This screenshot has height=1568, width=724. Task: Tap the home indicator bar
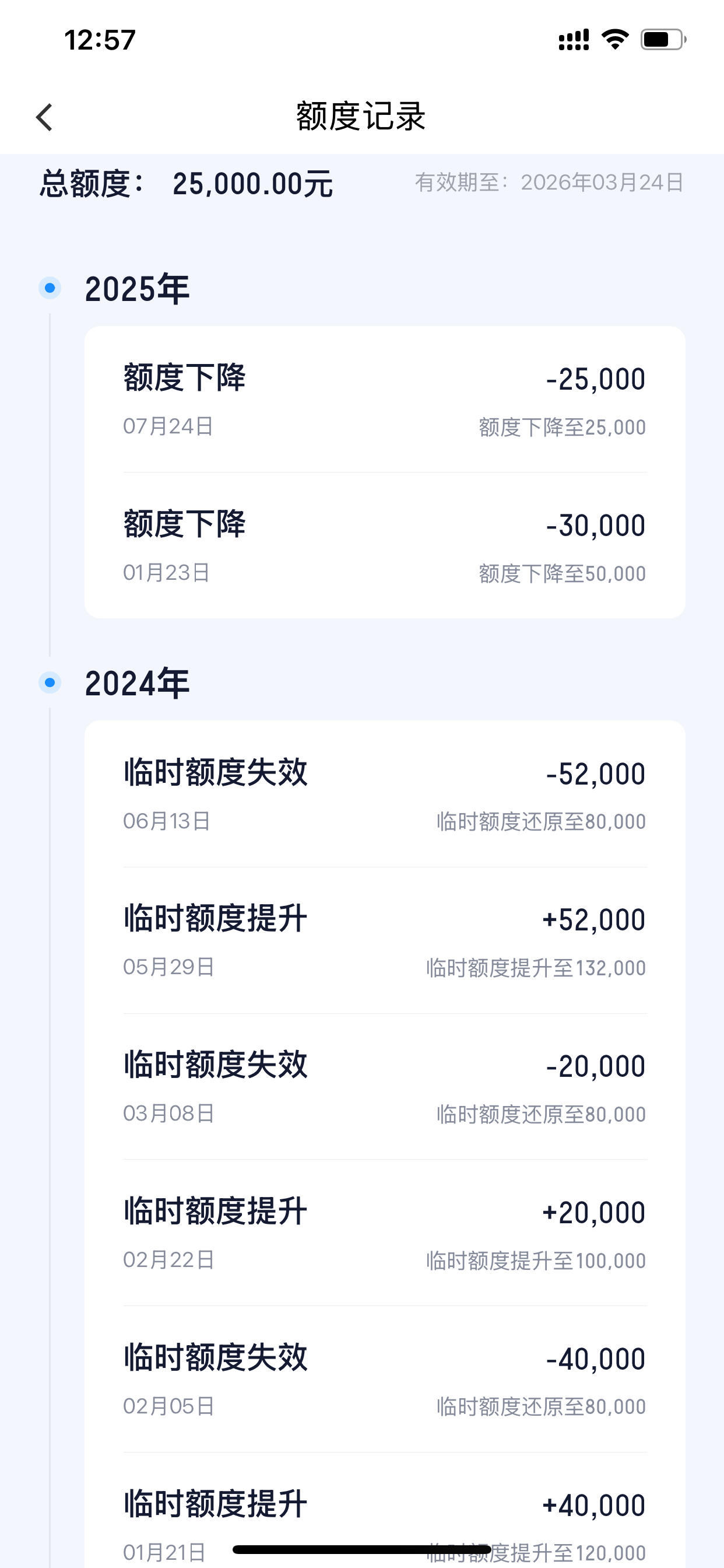pyautogui.click(x=362, y=1549)
